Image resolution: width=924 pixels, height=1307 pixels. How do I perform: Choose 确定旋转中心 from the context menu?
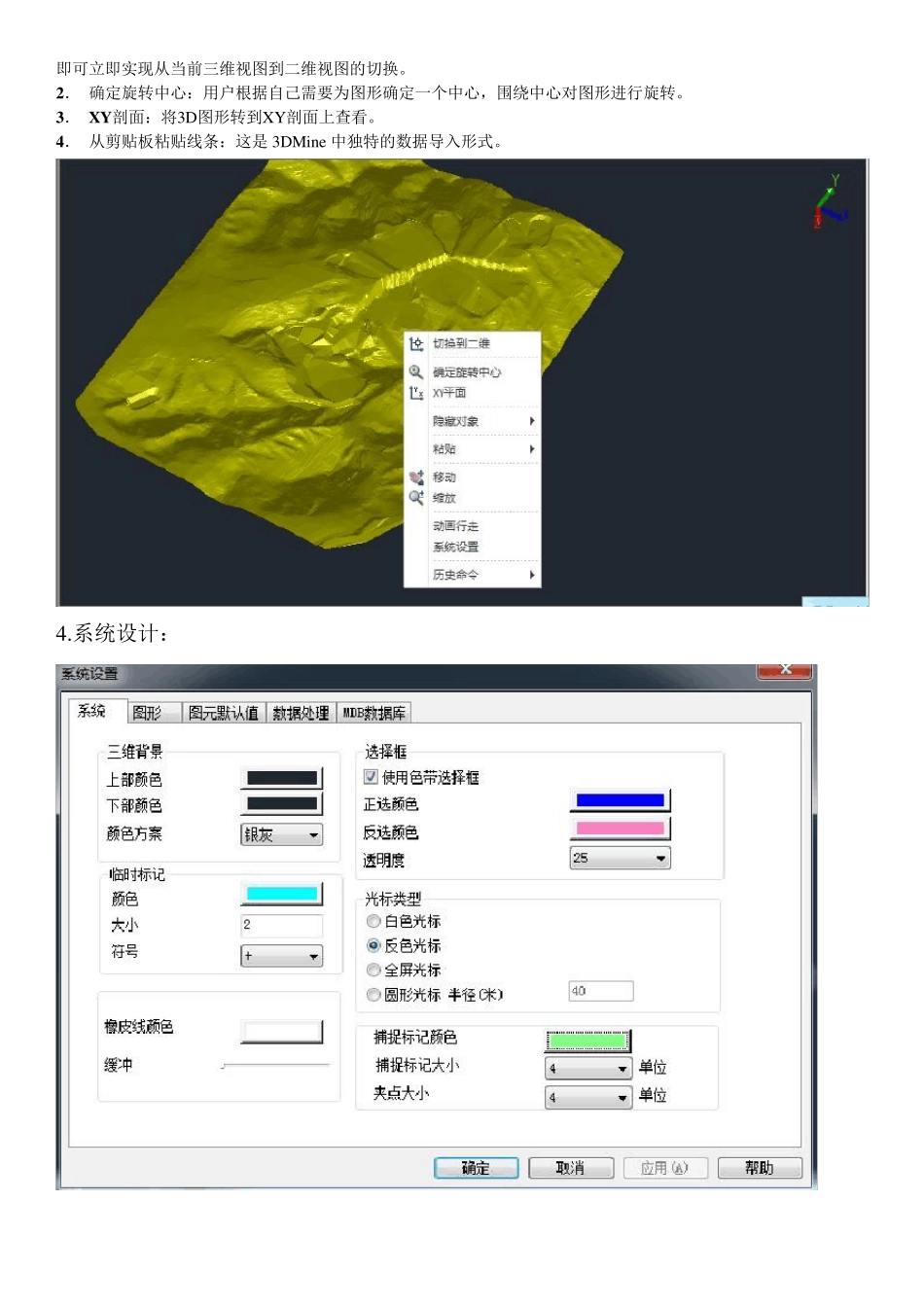click(x=467, y=372)
